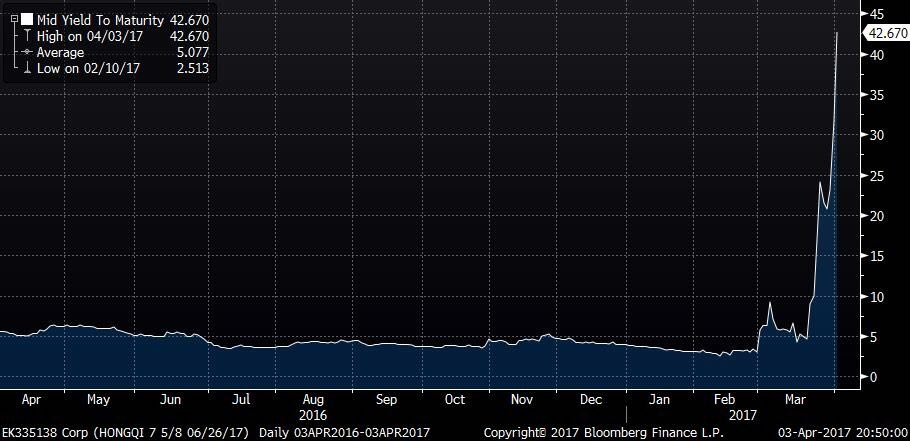Click the 25 label on the Y axis
Viewport: 910px width, 441px height.
click(876, 175)
